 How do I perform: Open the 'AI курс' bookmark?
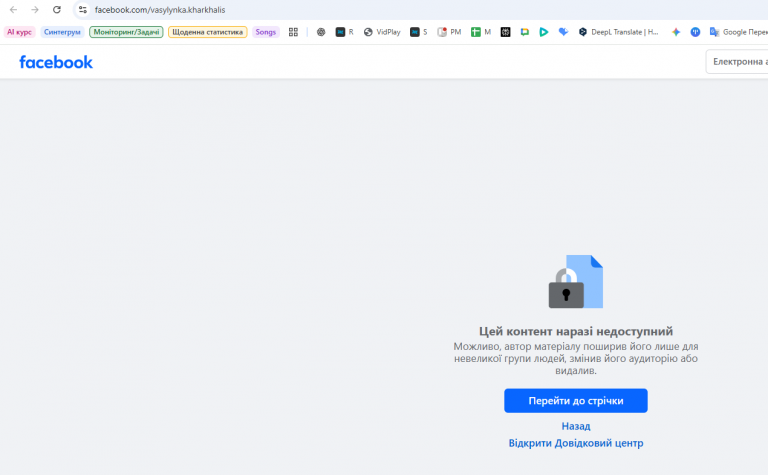click(x=20, y=32)
